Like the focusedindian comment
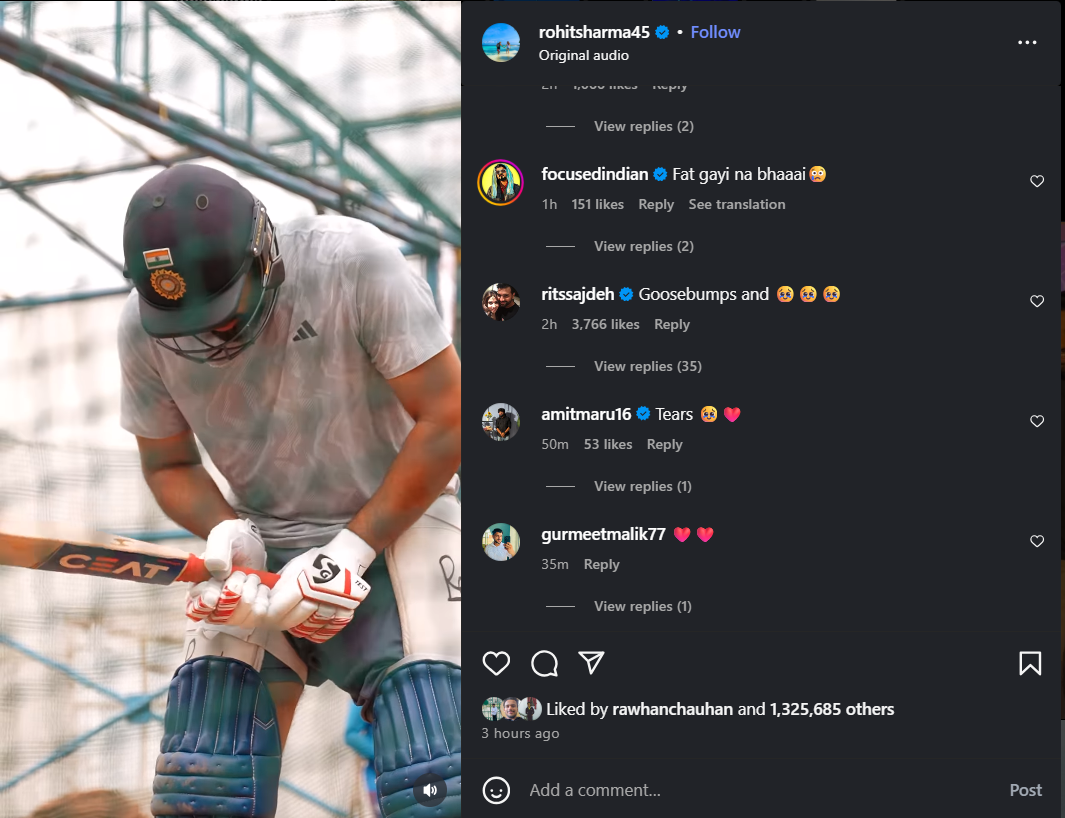Image resolution: width=1065 pixels, height=818 pixels. [x=1037, y=181]
